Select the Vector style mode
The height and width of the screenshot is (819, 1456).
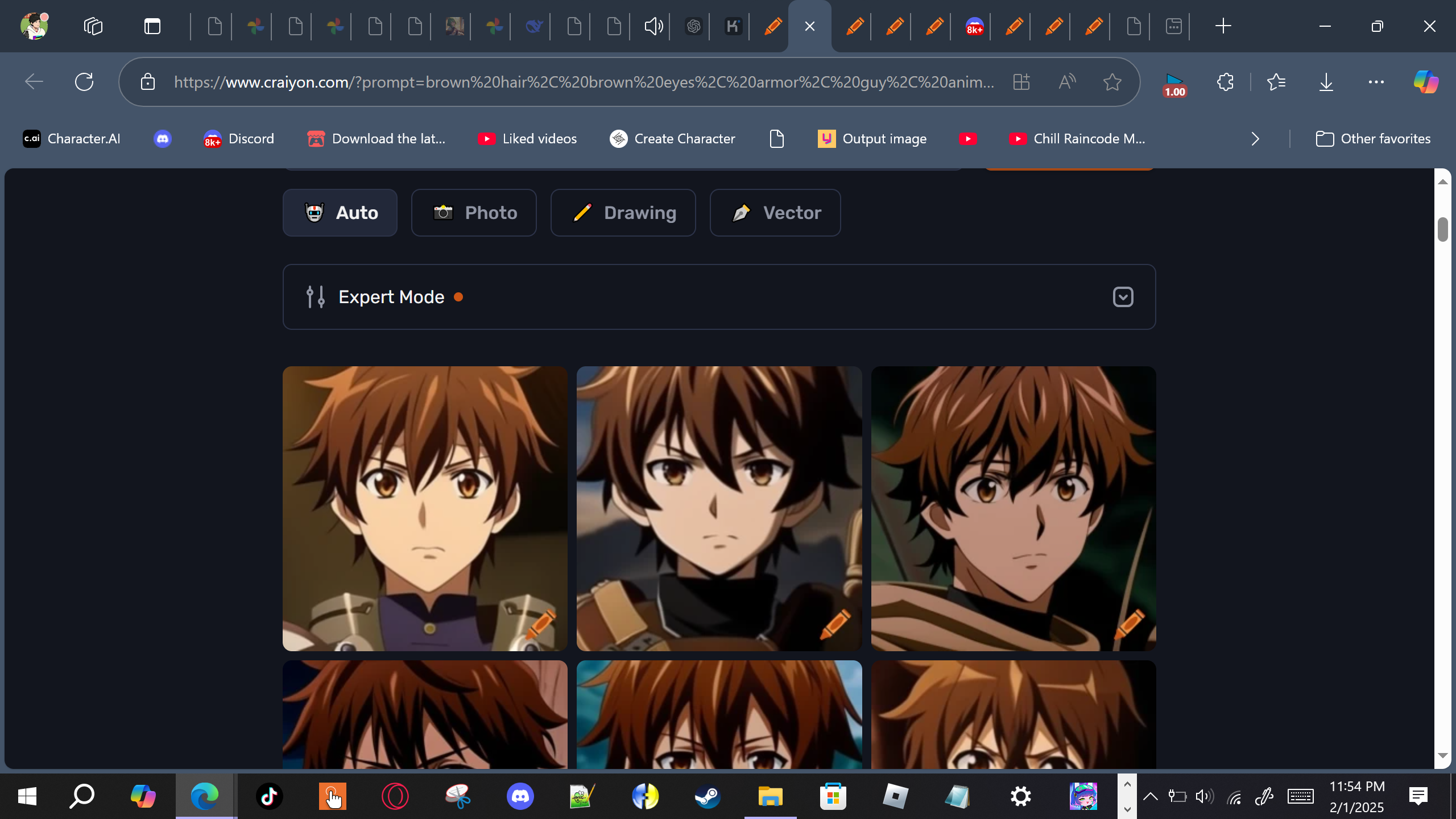click(775, 213)
